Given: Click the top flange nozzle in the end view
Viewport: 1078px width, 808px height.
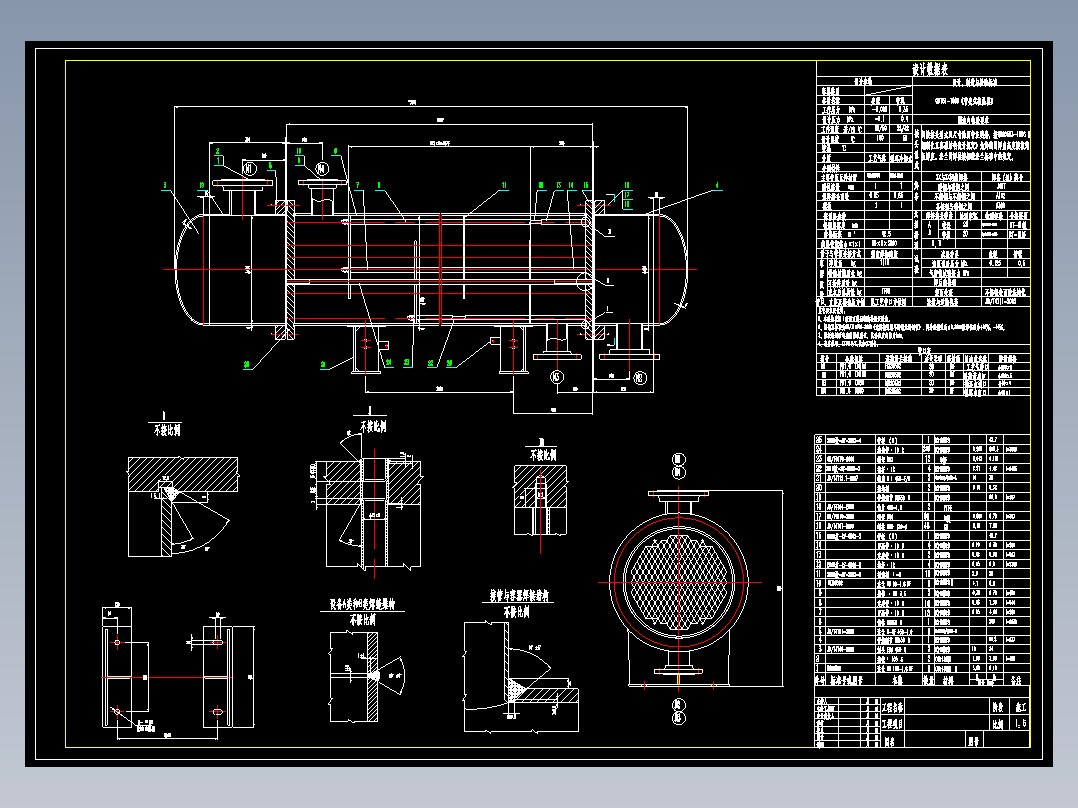Looking at the screenshot, I should (x=679, y=502).
